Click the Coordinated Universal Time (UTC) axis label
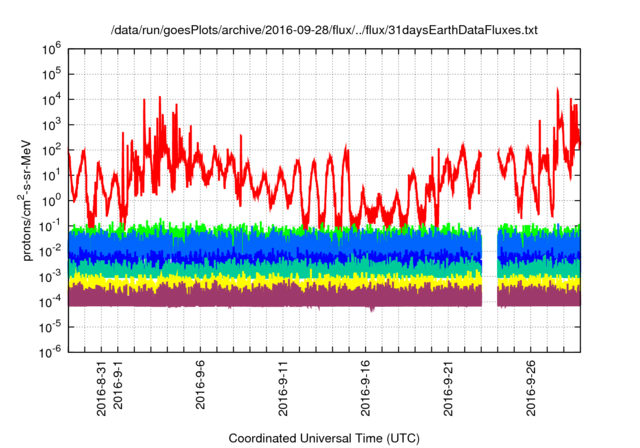640x448 pixels. pyautogui.click(x=323, y=438)
